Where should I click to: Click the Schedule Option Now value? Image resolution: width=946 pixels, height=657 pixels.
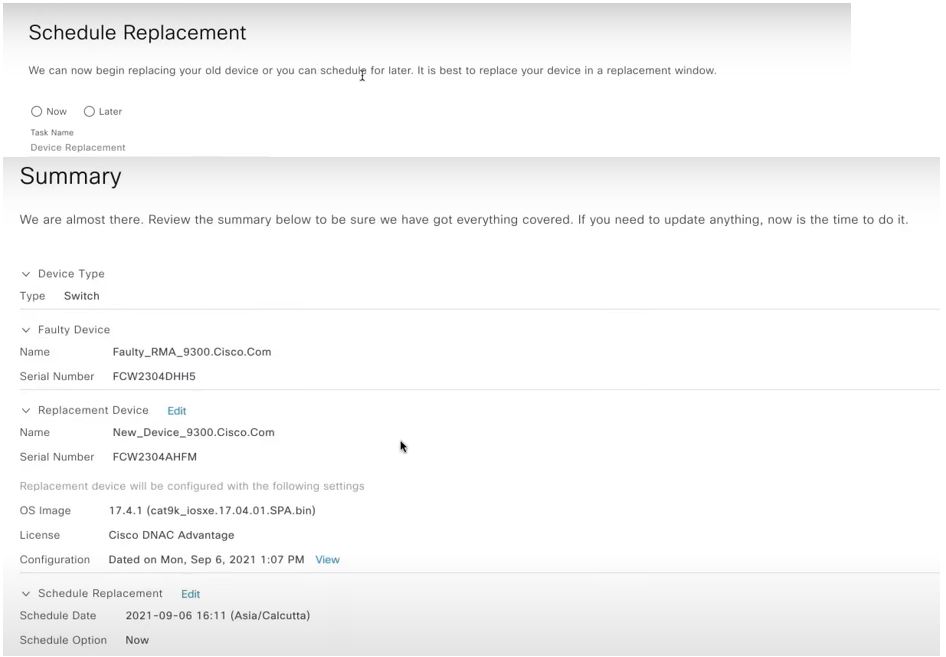(x=137, y=640)
